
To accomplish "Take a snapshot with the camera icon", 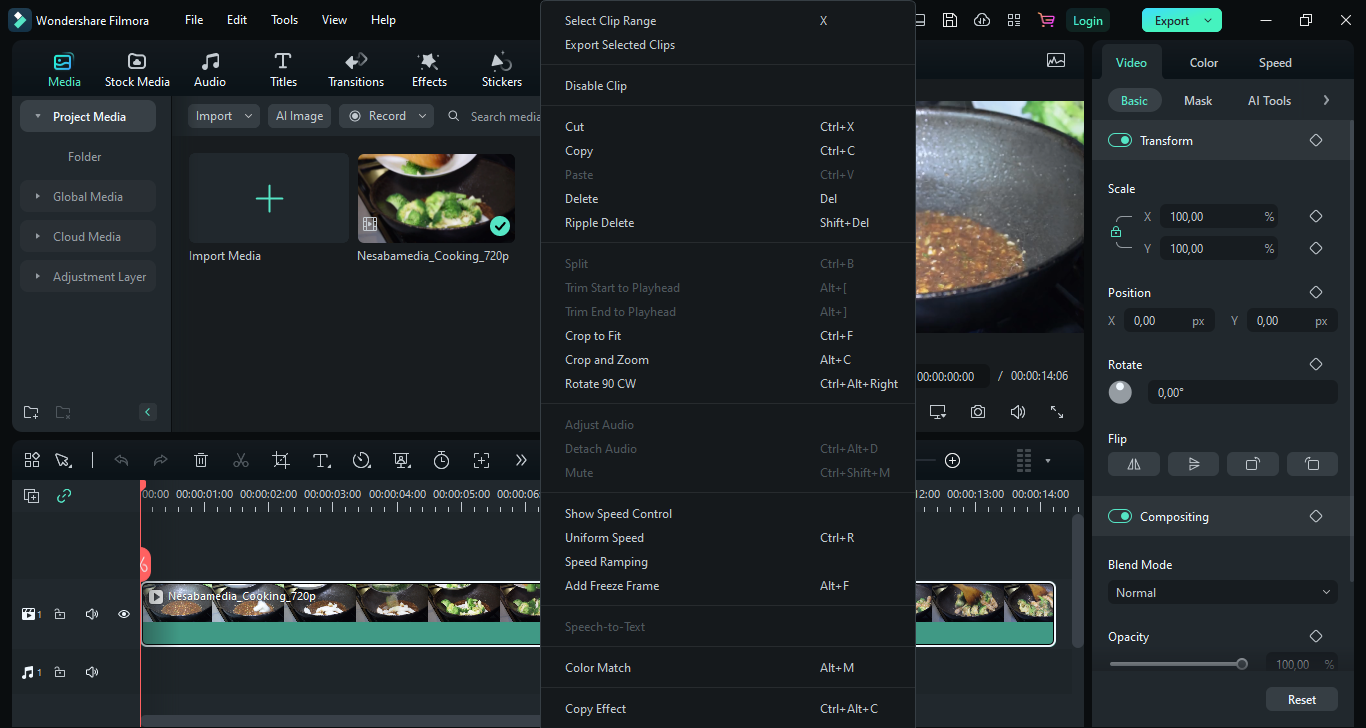I will click(977, 412).
